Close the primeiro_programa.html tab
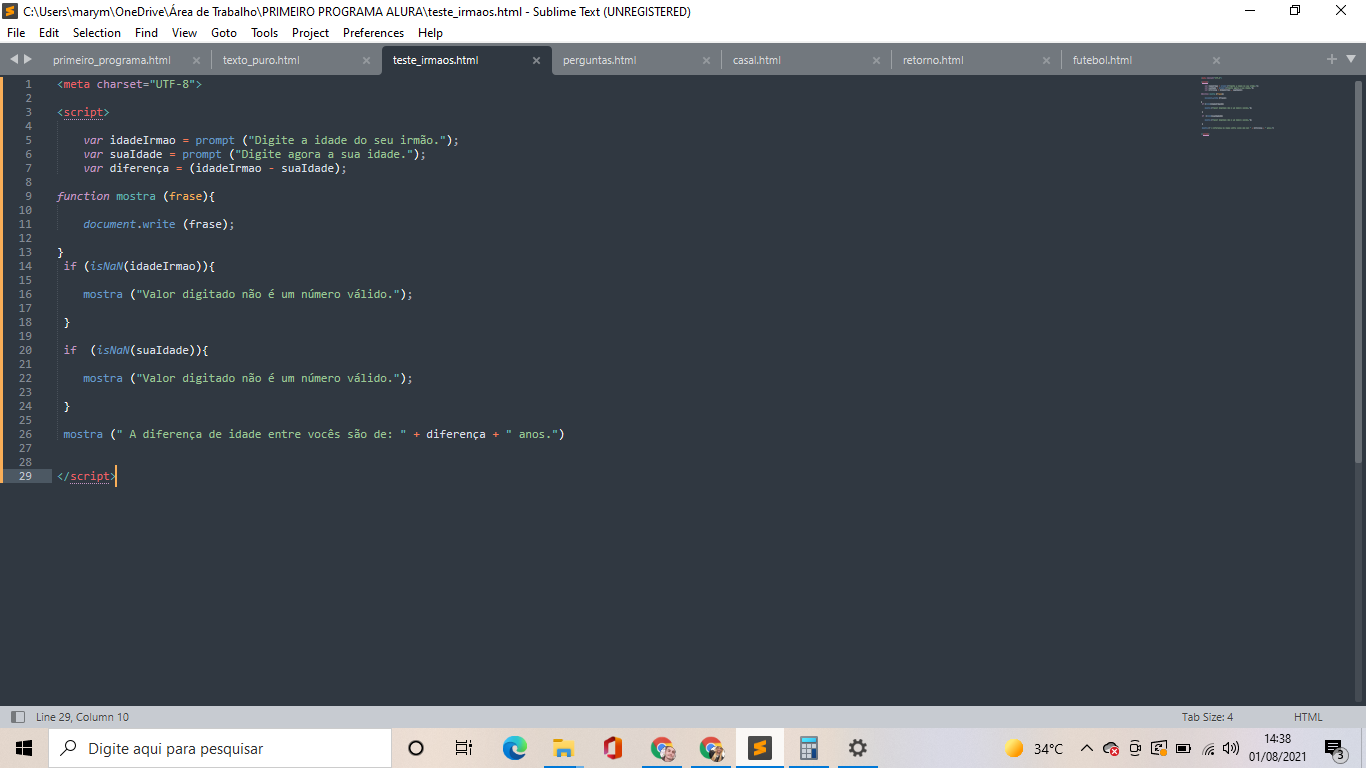This screenshot has height=768, width=1366. click(x=196, y=60)
